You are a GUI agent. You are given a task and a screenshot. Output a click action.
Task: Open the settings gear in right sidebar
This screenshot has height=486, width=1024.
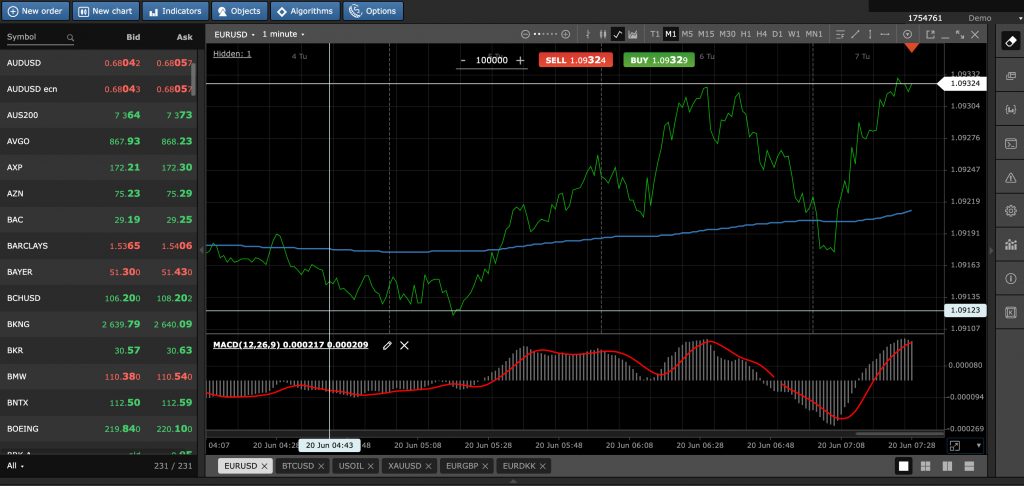click(x=1010, y=211)
